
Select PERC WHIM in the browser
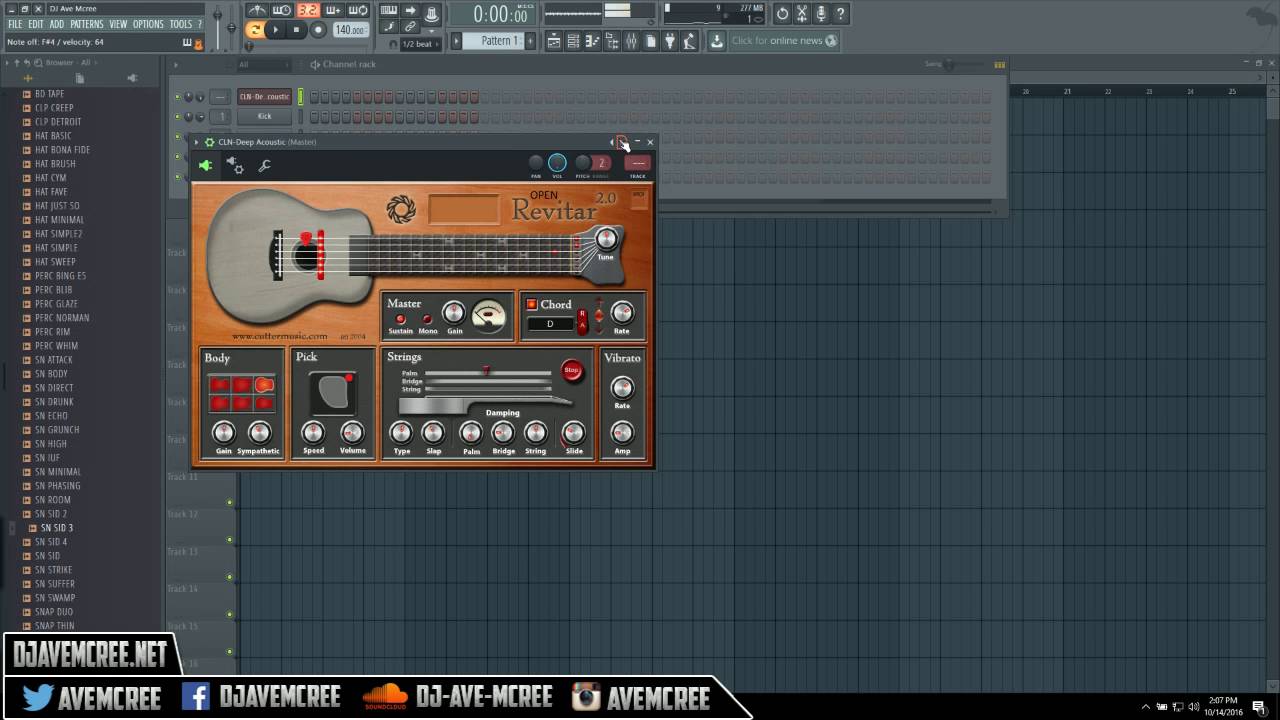point(56,346)
